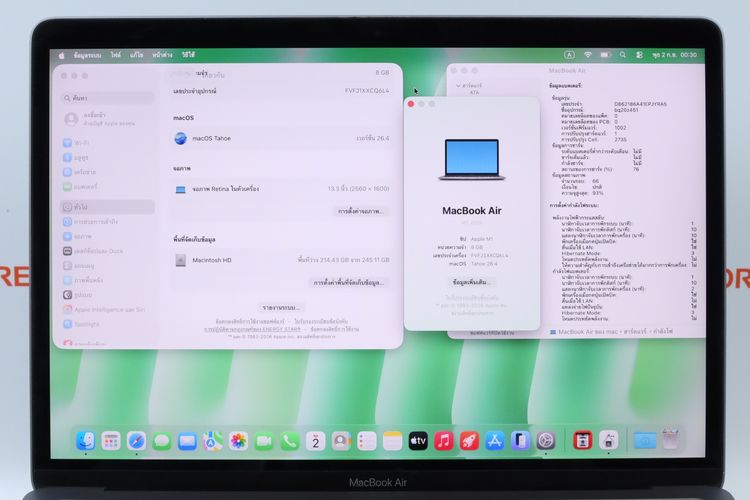Open Calendar from the Dock

[x=316, y=441]
